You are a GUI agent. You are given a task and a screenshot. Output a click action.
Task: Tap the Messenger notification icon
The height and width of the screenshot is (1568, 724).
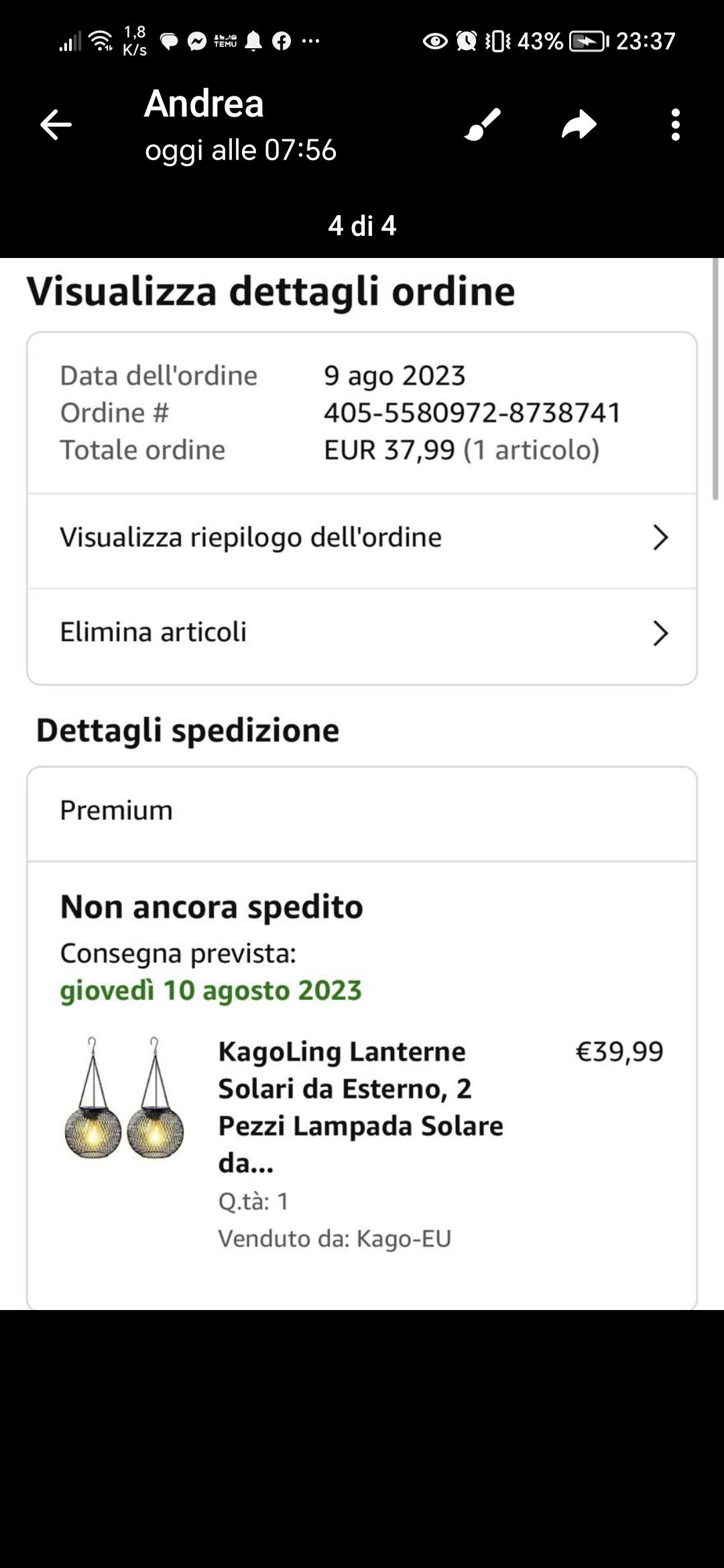196,42
